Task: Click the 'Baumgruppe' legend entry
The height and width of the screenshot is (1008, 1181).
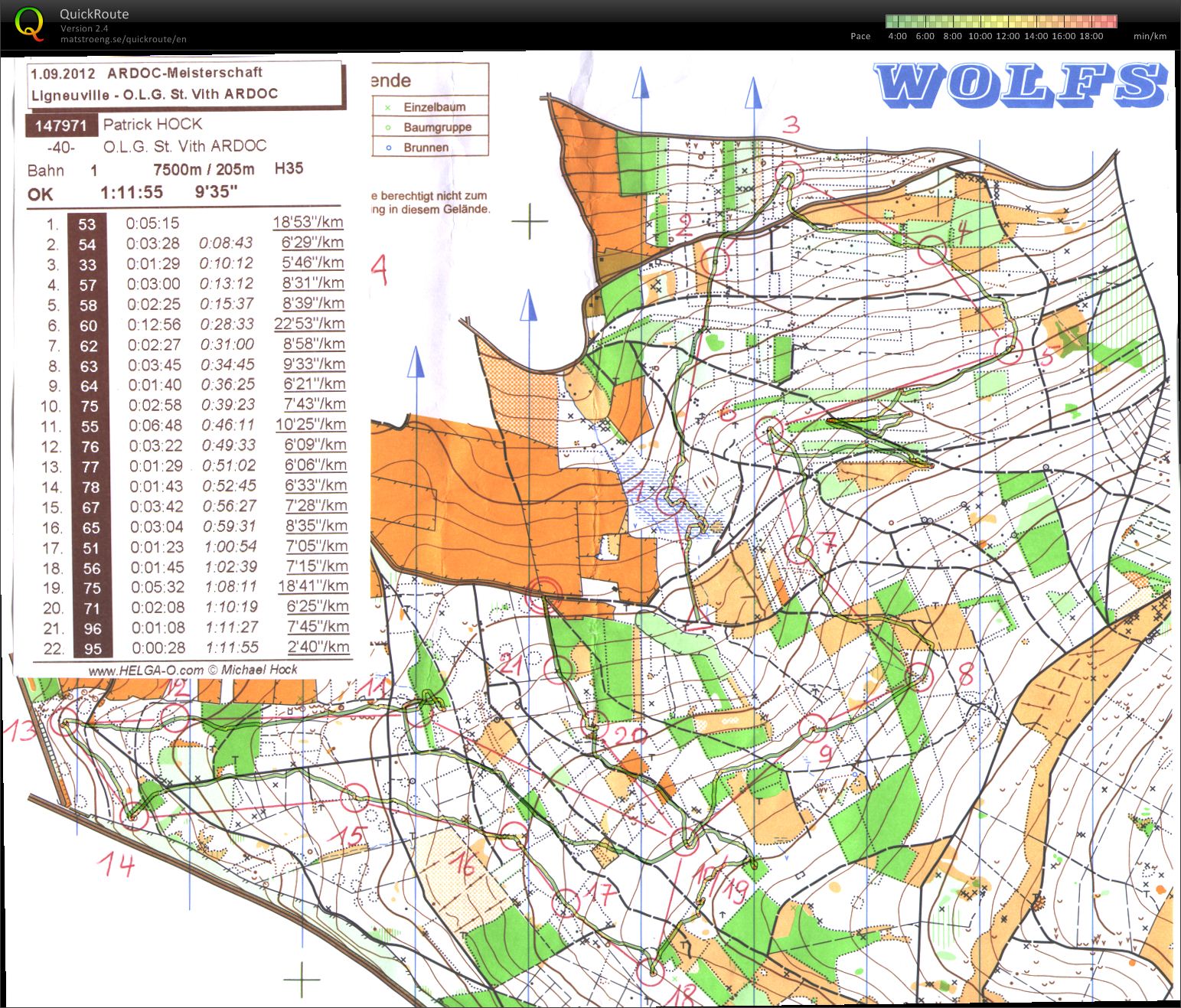Action: [x=437, y=127]
